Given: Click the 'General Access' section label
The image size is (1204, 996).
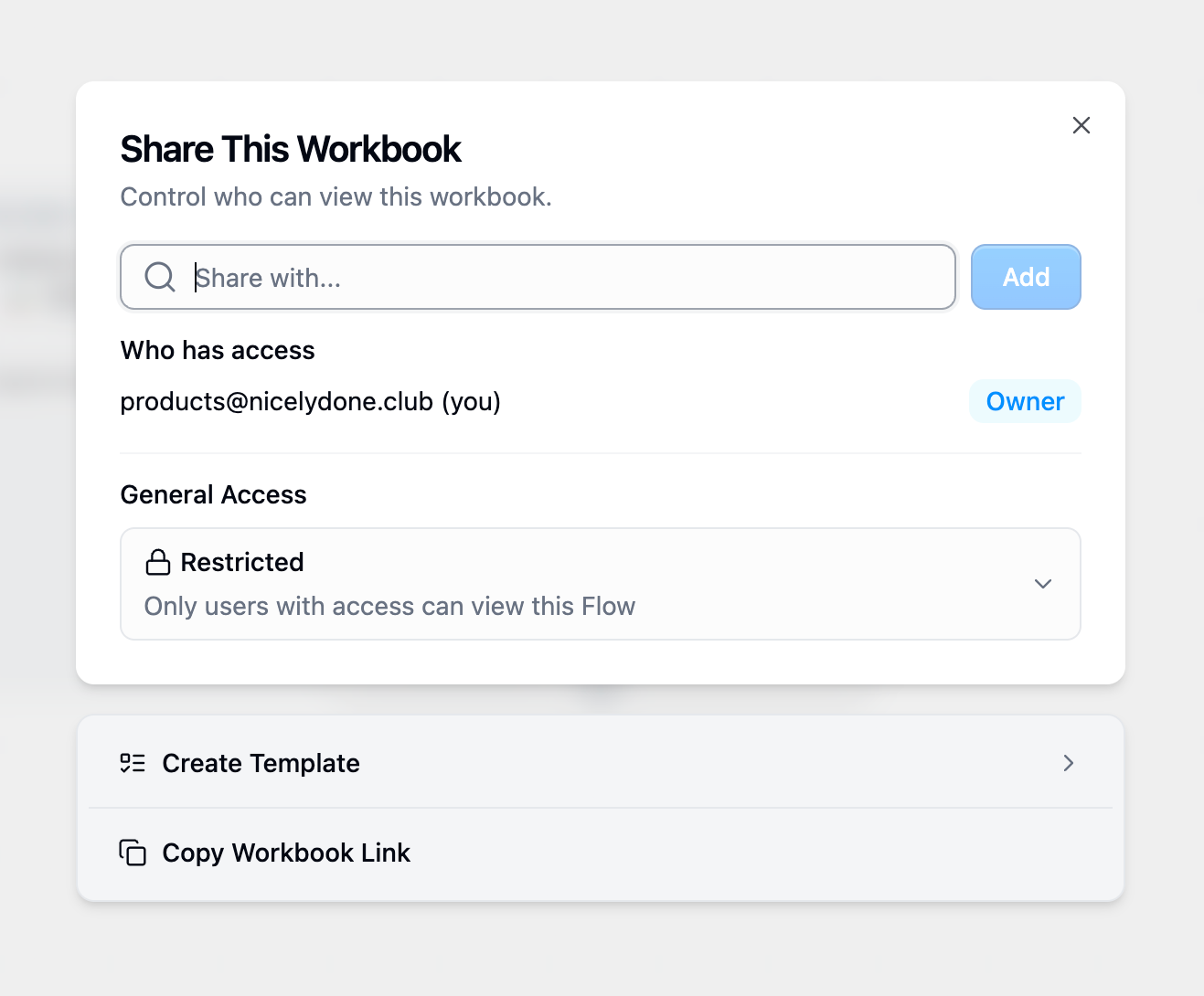Looking at the screenshot, I should tap(214, 495).
